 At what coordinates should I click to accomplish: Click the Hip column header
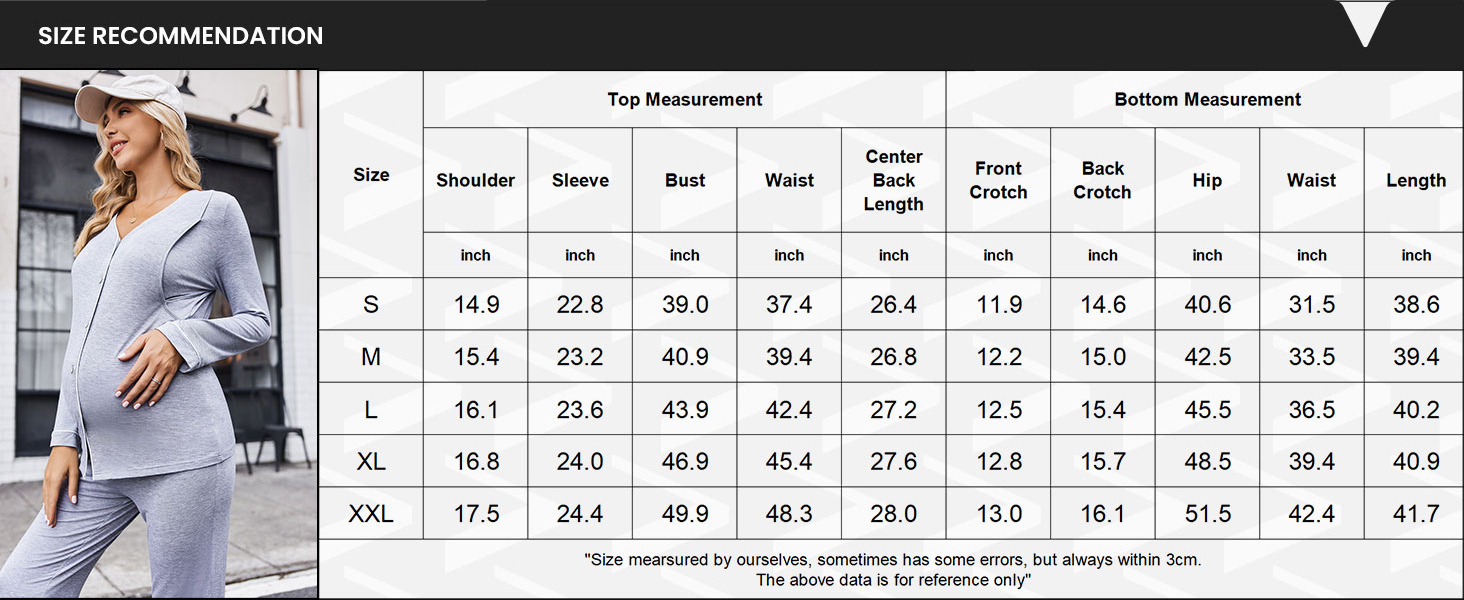(1207, 180)
